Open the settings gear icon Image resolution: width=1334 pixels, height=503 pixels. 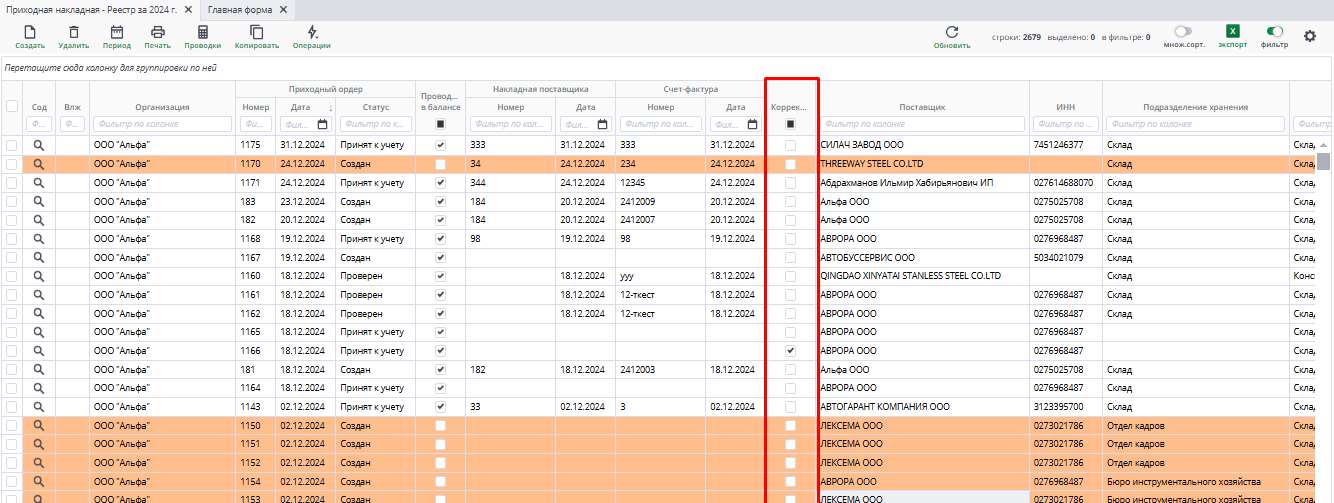click(x=1310, y=36)
